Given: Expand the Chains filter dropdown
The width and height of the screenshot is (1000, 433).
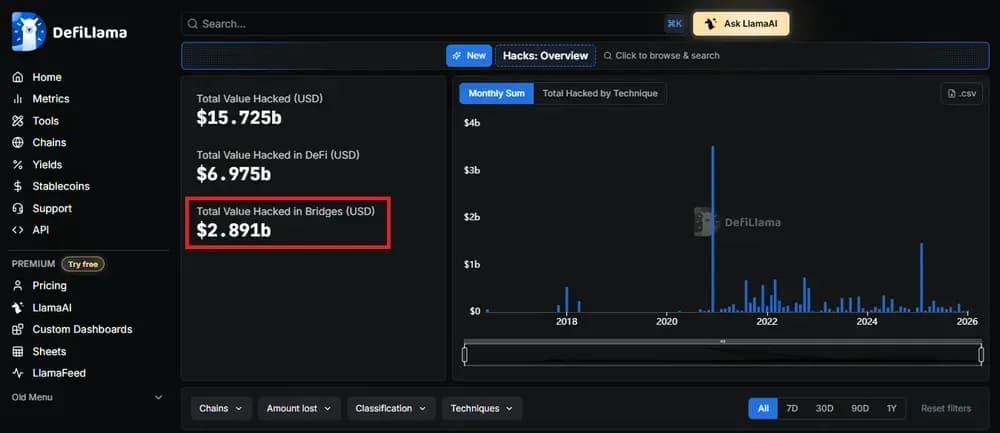Looking at the screenshot, I should (220, 408).
